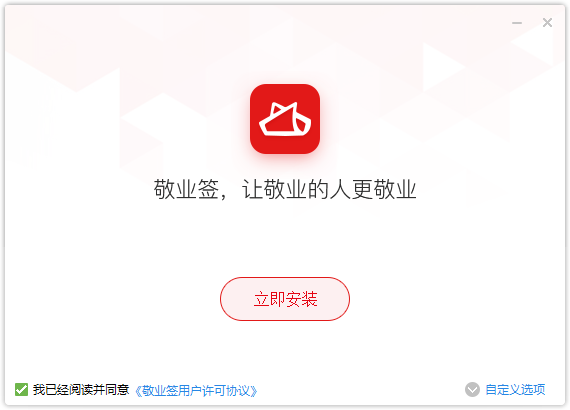
Task: Uncheck 我已经阅读并同意 checkbox
Action: point(21,390)
